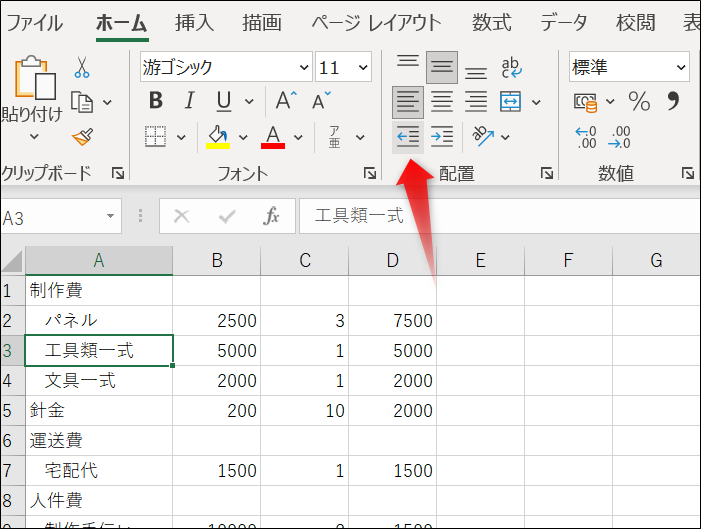Image resolution: width=701 pixels, height=529 pixels.
Task: Open the Name Box A3 dropdown
Action: click(x=110, y=216)
